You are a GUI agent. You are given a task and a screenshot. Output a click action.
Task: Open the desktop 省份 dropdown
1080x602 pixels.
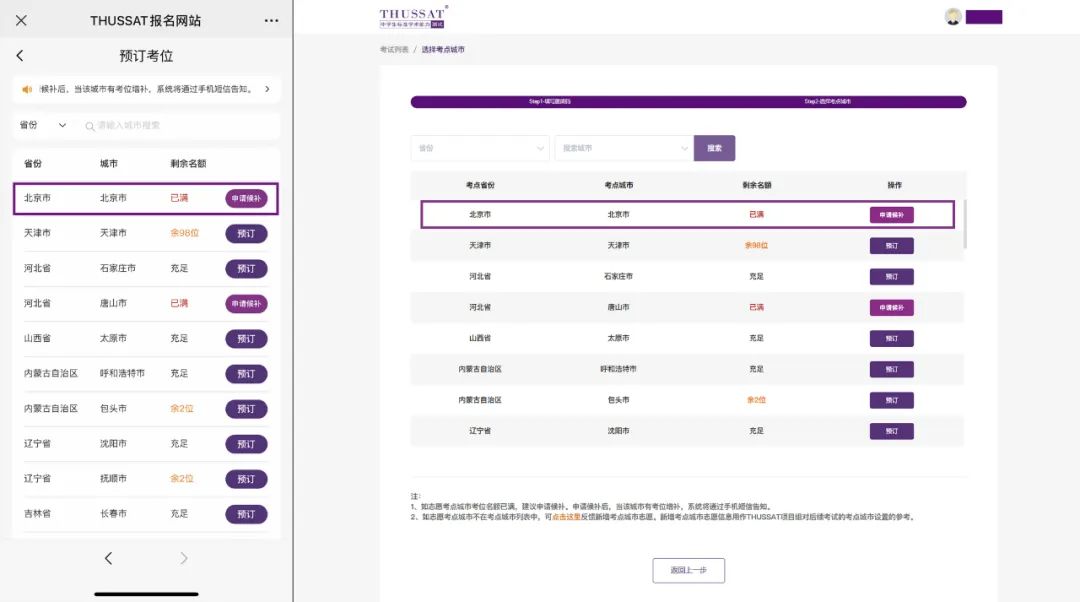(479, 148)
